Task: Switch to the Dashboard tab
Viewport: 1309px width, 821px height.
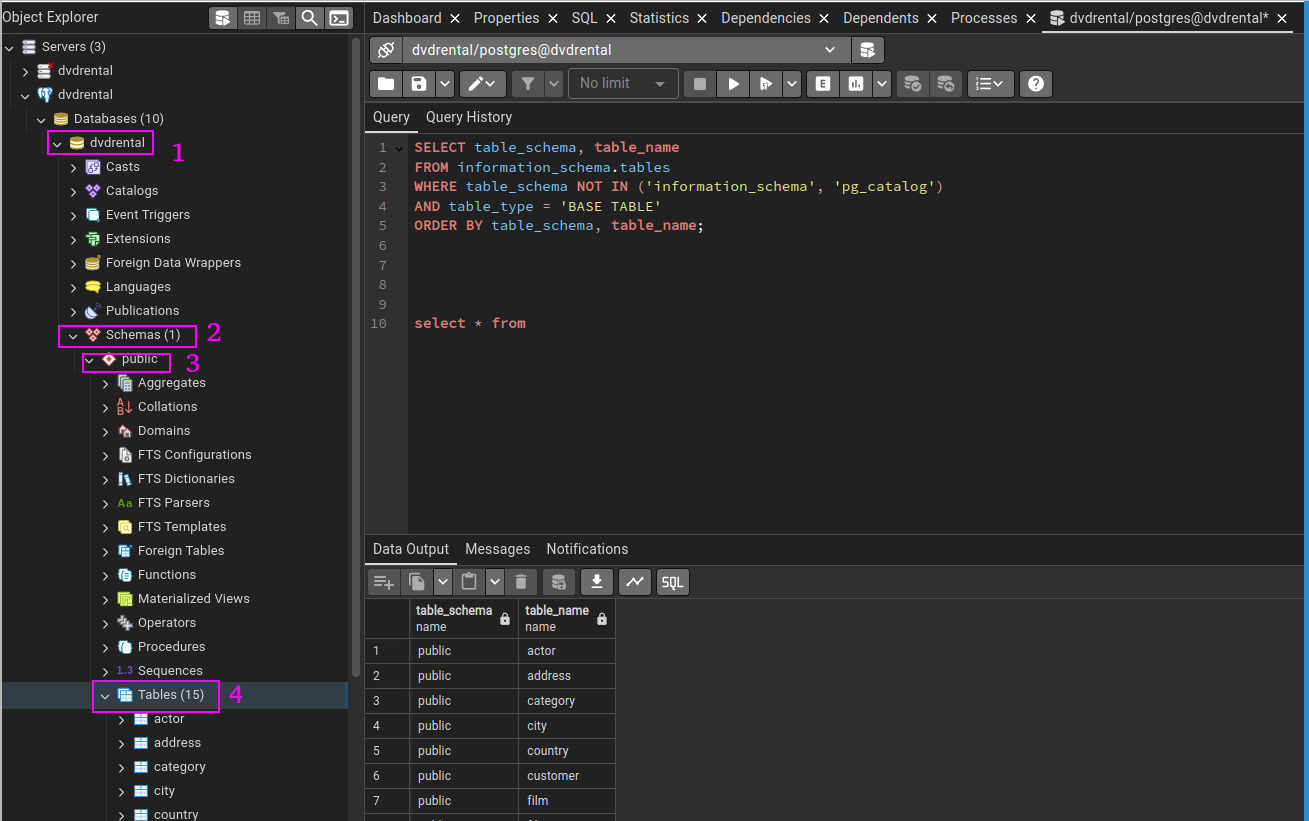Action: coord(407,18)
